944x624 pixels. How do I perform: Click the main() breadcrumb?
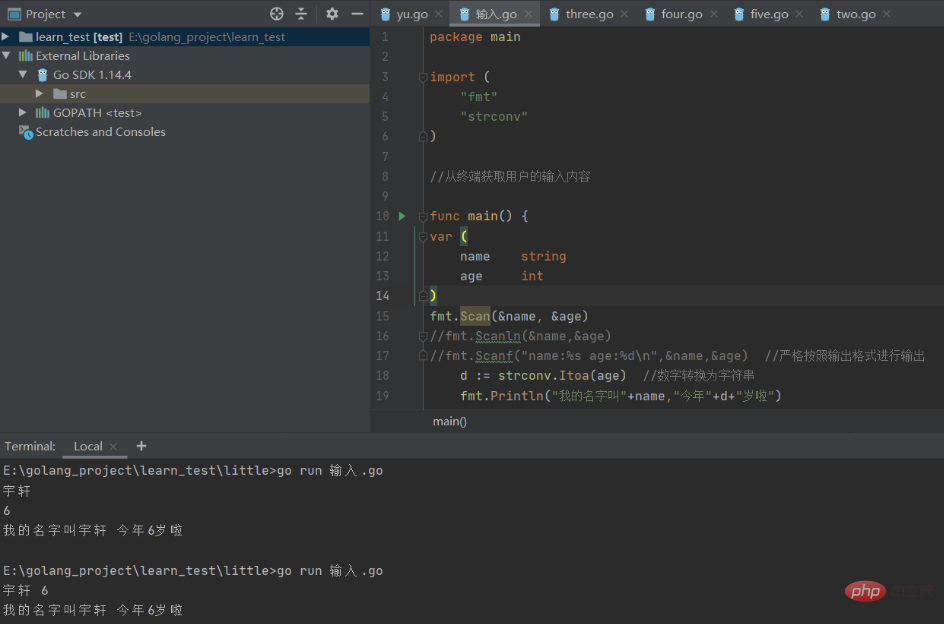(449, 421)
